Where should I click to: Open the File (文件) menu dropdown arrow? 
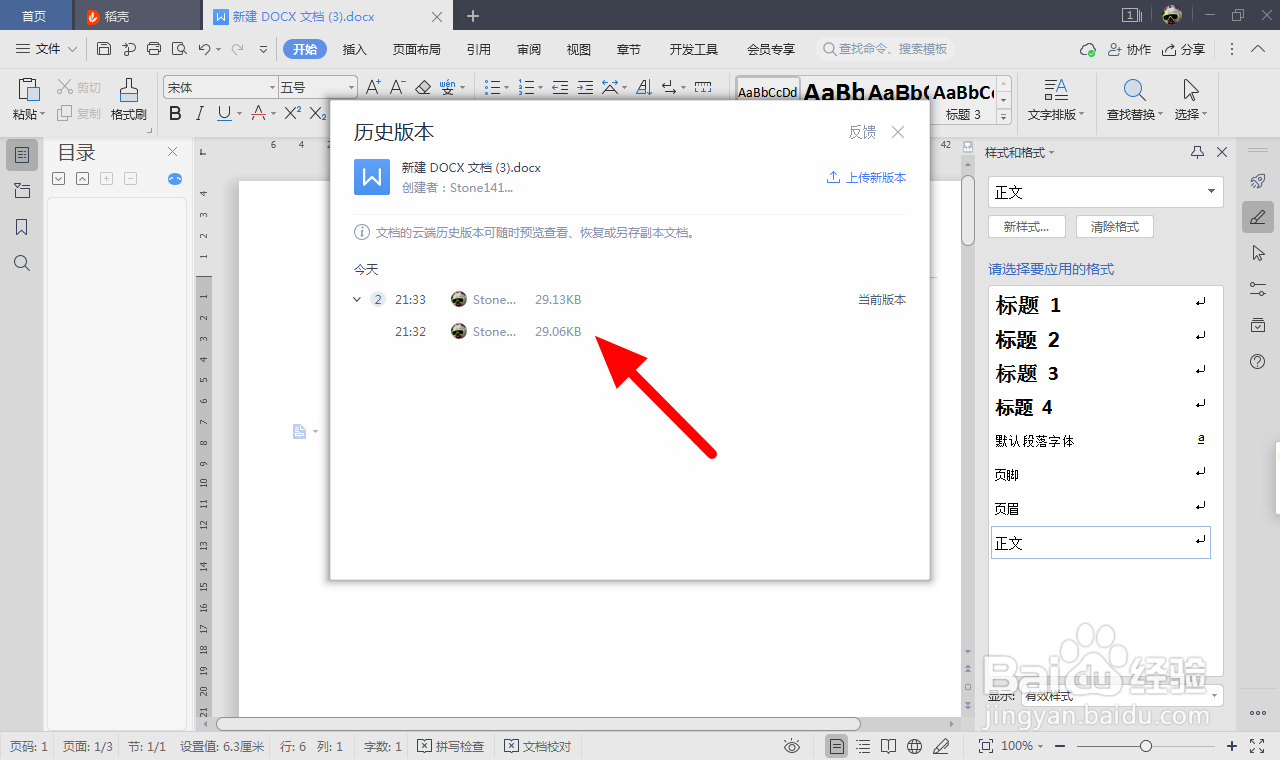pos(72,49)
